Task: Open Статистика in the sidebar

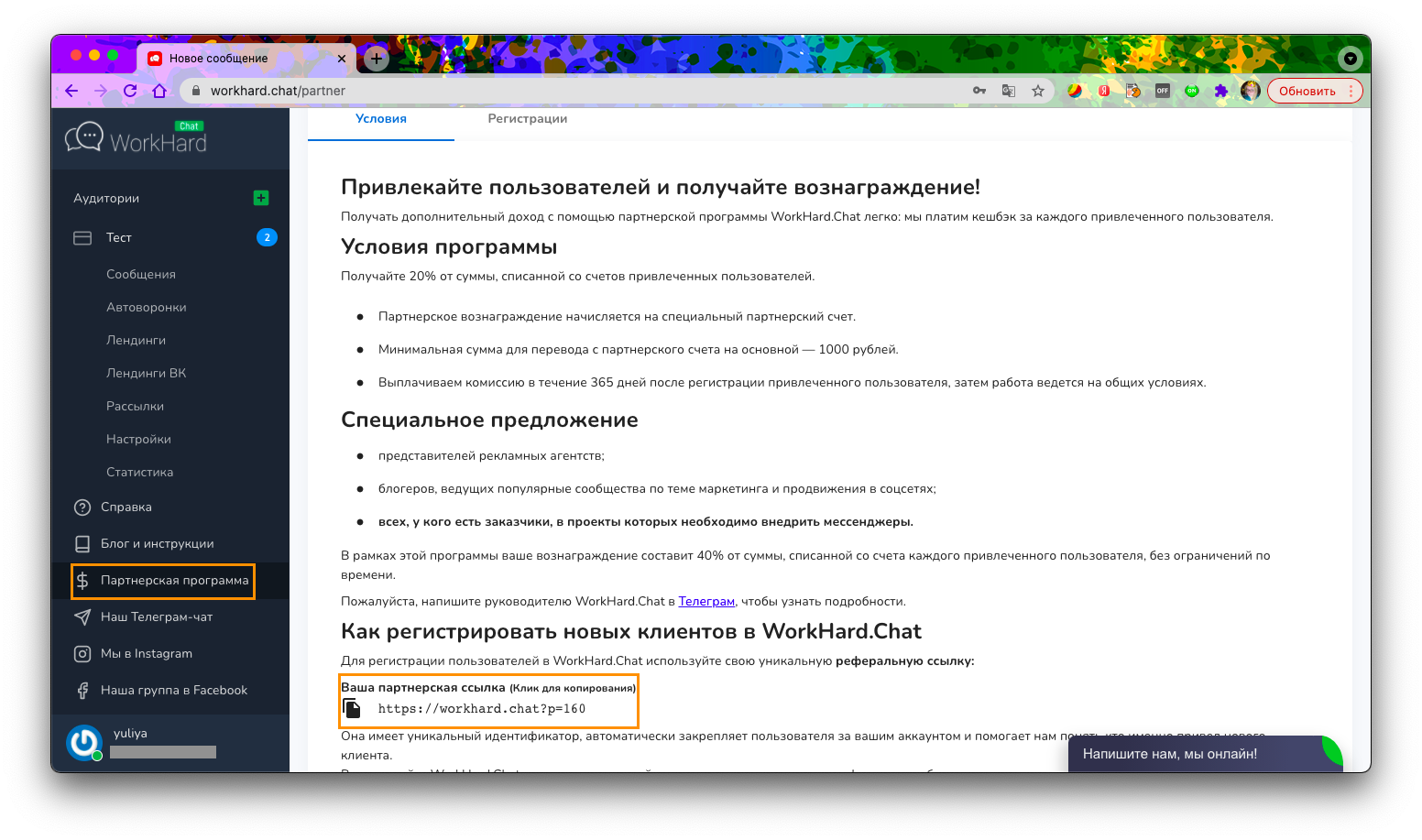Action: (x=139, y=472)
